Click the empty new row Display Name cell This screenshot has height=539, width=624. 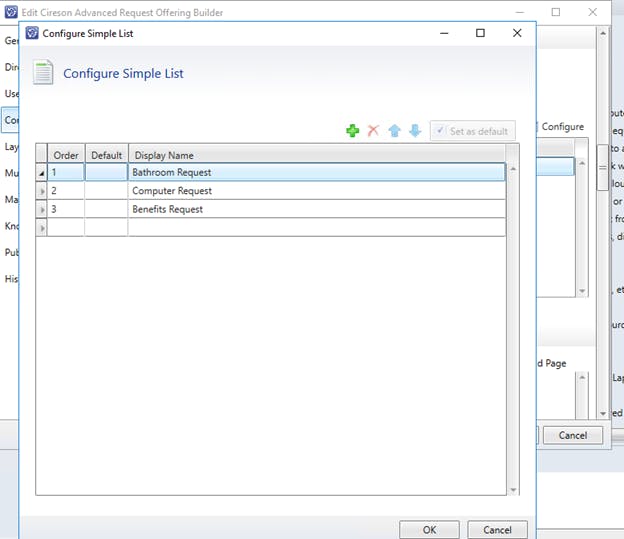[315, 227]
